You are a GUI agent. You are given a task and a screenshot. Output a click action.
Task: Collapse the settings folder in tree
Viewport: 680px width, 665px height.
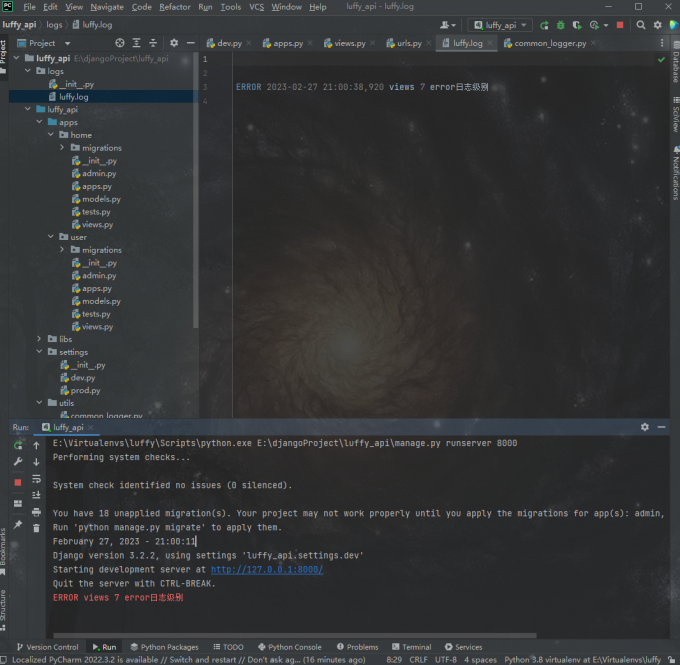[39, 352]
